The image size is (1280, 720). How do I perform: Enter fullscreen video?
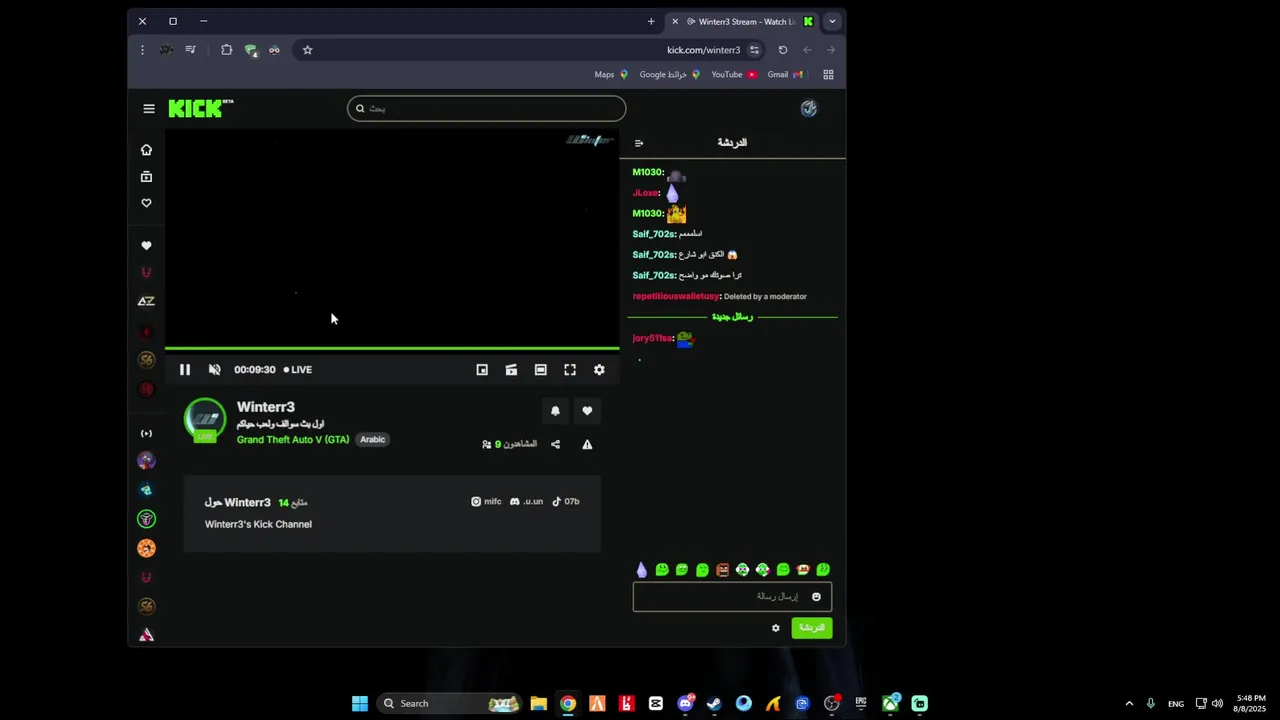click(570, 370)
